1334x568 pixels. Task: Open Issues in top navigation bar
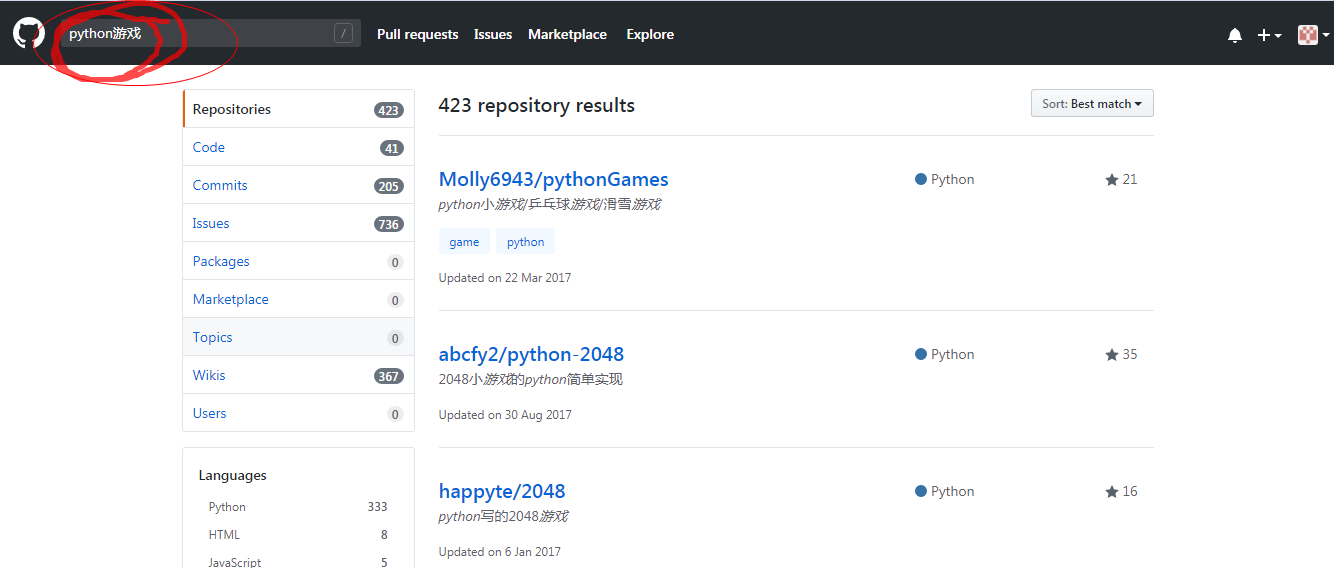(493, 34)
